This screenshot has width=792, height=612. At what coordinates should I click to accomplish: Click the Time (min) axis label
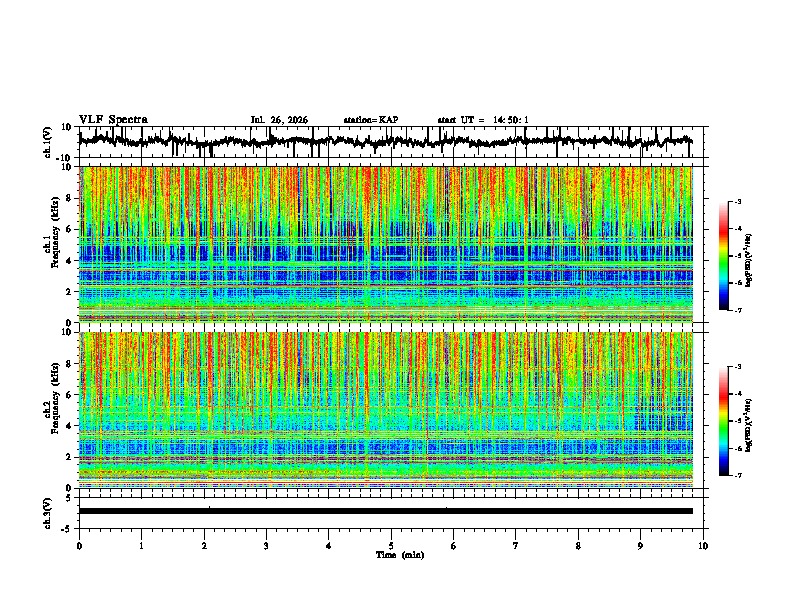click(x=400, y=555)
